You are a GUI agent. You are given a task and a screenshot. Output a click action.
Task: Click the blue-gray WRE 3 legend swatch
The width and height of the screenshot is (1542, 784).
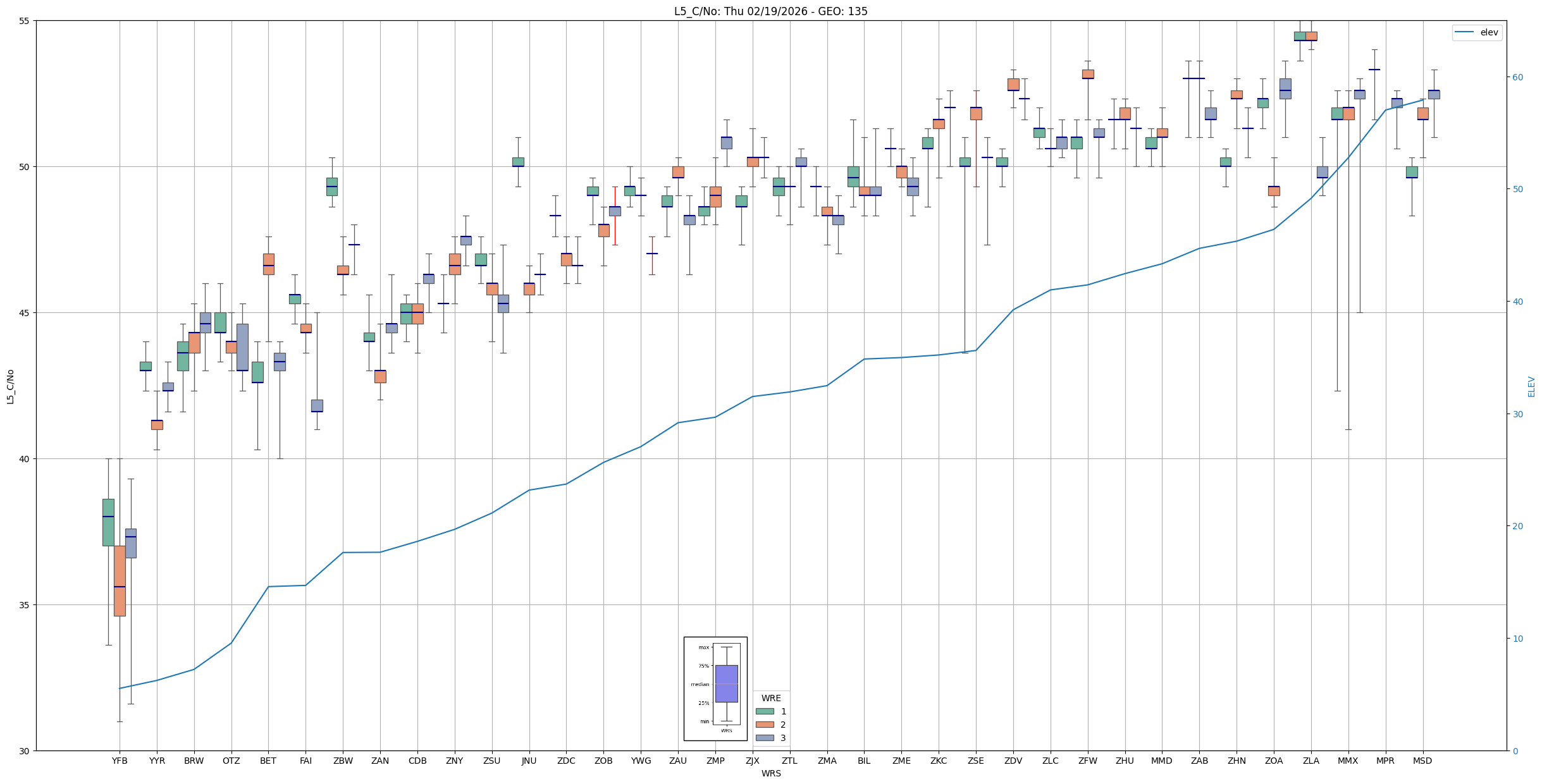(765, 738)
